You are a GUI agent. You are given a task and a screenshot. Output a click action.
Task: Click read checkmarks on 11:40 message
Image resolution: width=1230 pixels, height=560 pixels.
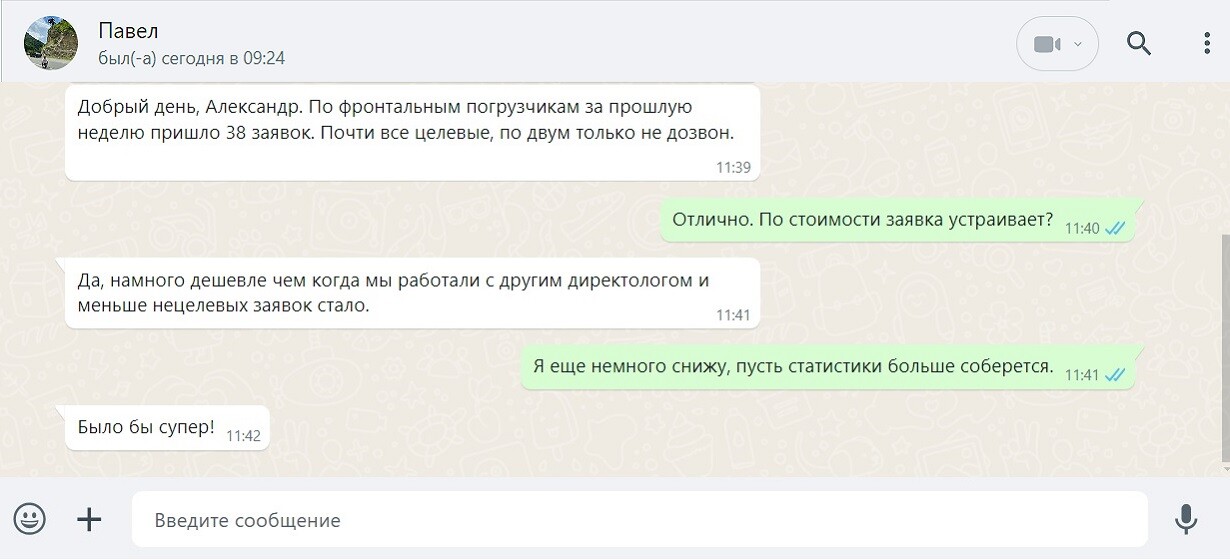(x=1115, y=228)
